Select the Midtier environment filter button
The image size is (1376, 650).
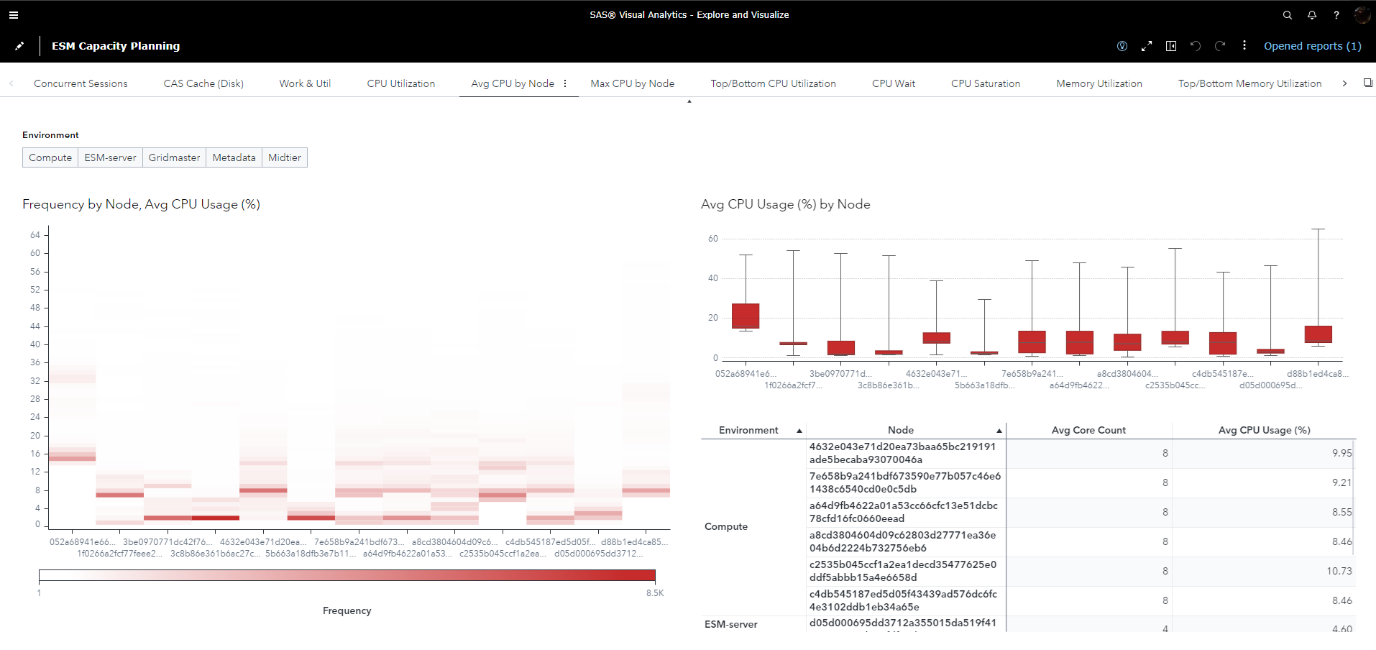click(x=286, y=157)
